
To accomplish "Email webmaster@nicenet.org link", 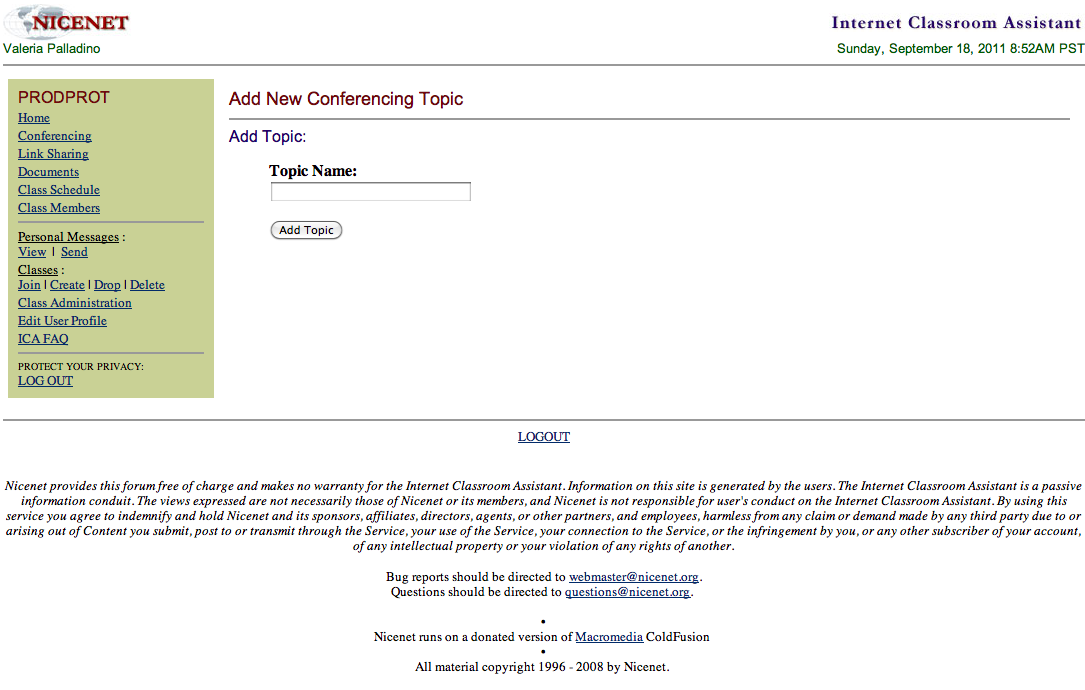I will [634, 577].
